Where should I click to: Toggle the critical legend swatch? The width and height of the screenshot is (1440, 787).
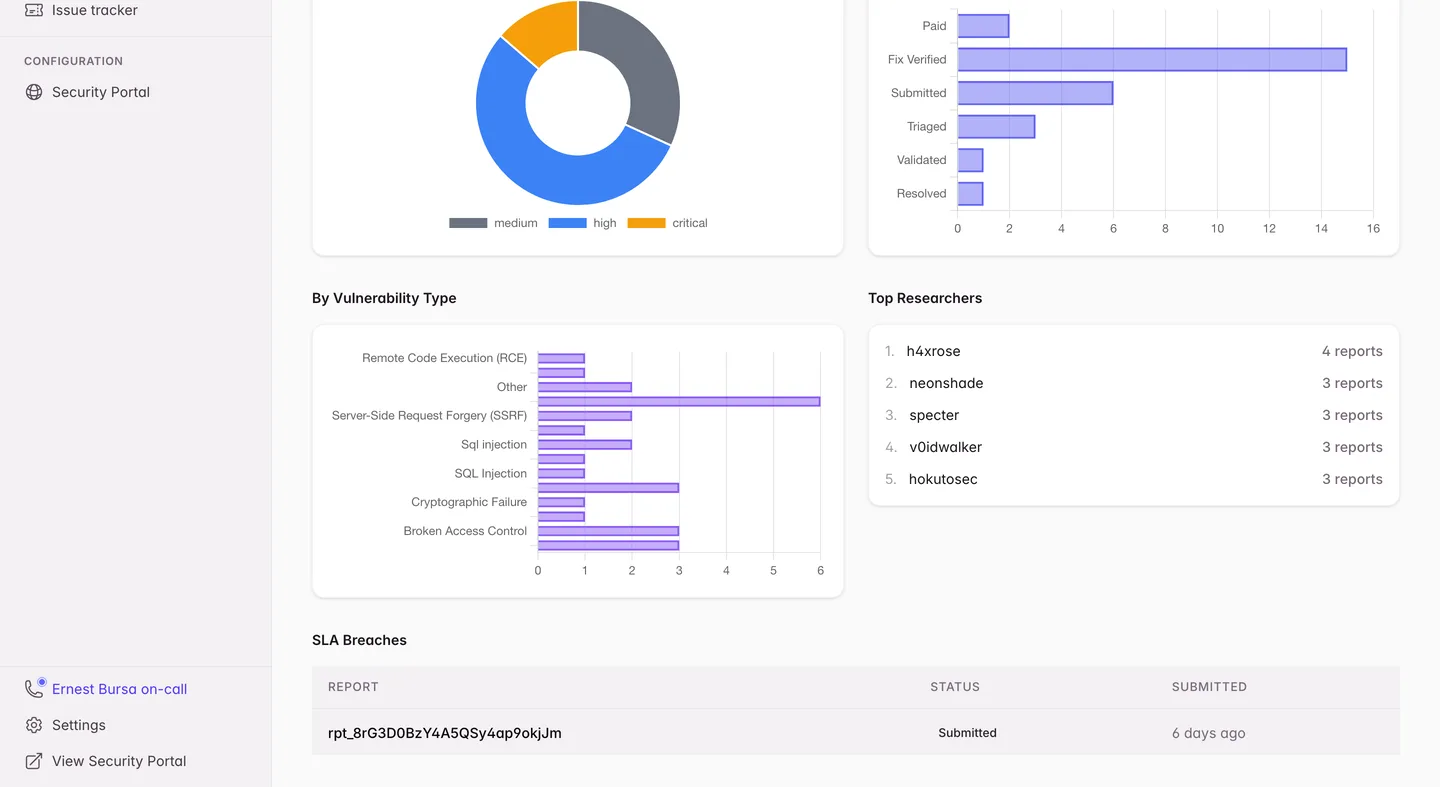click(x=646, y=223)
